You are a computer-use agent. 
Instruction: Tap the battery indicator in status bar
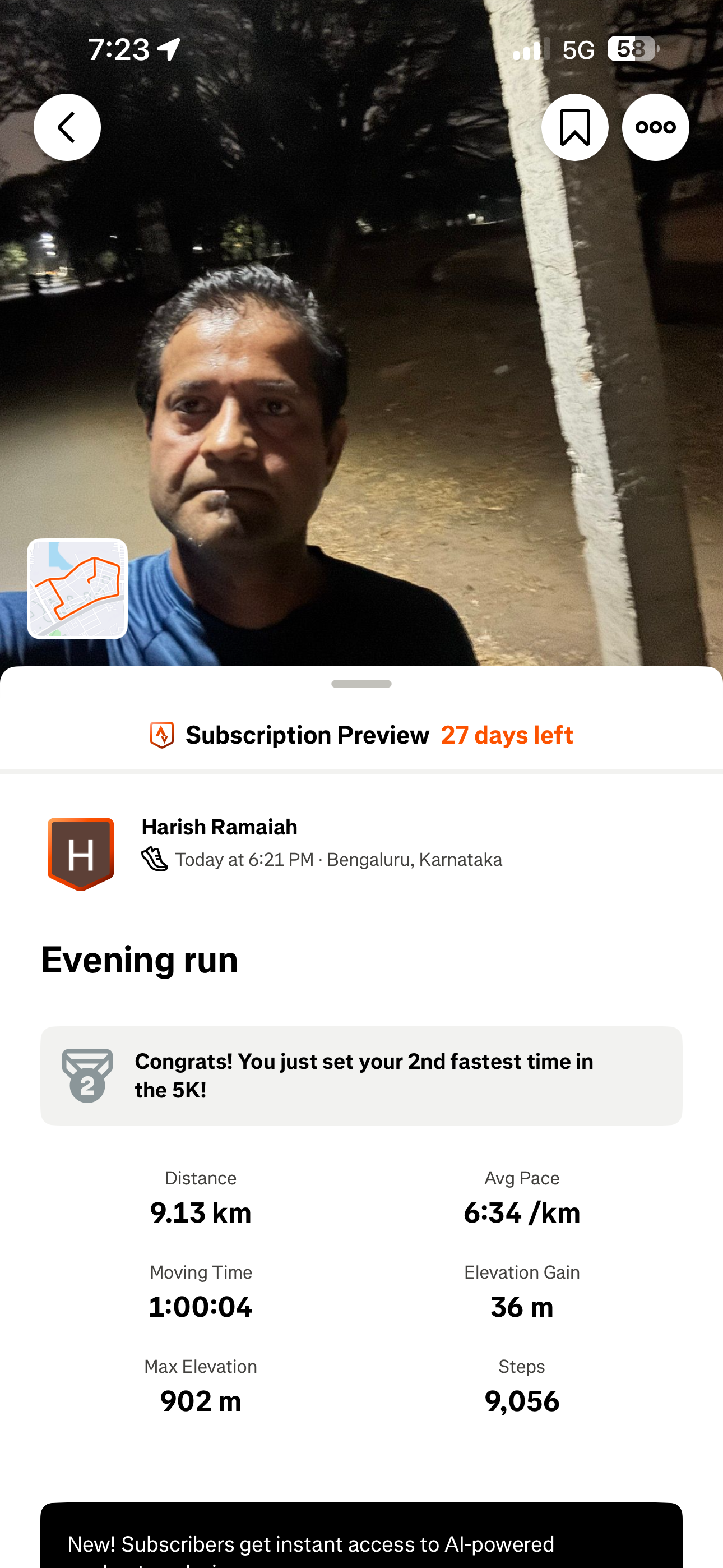[633, 49]
